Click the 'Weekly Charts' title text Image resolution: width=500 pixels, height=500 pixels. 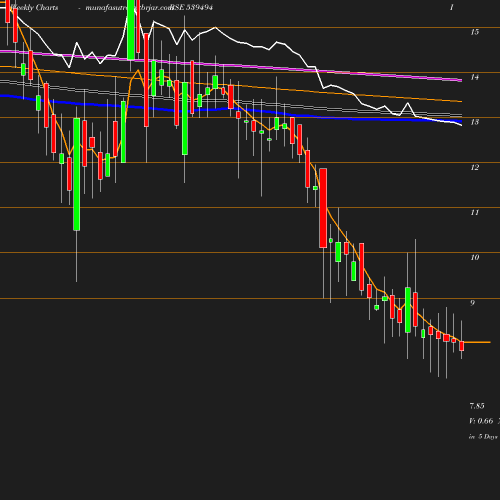[x=34, y=8]
